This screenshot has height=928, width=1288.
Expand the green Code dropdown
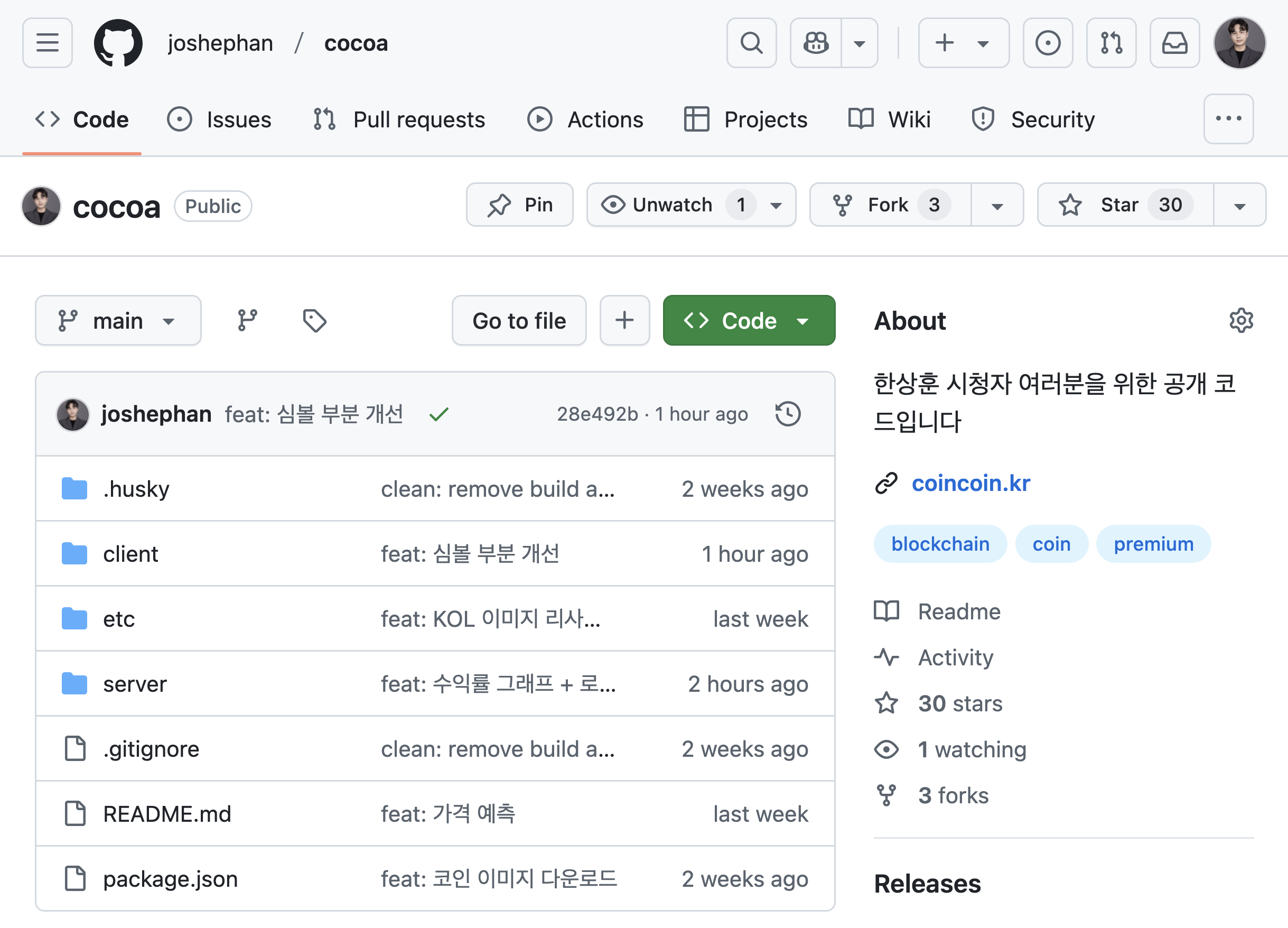click(749, 320)
